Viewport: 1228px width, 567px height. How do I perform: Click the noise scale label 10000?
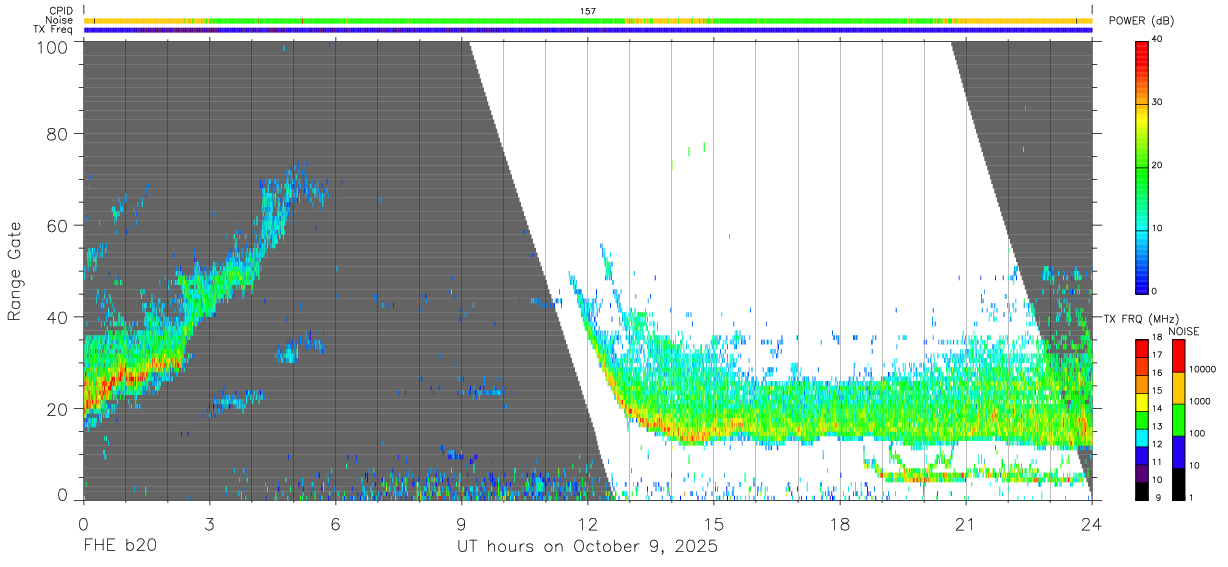click(x=1201, y=370)
